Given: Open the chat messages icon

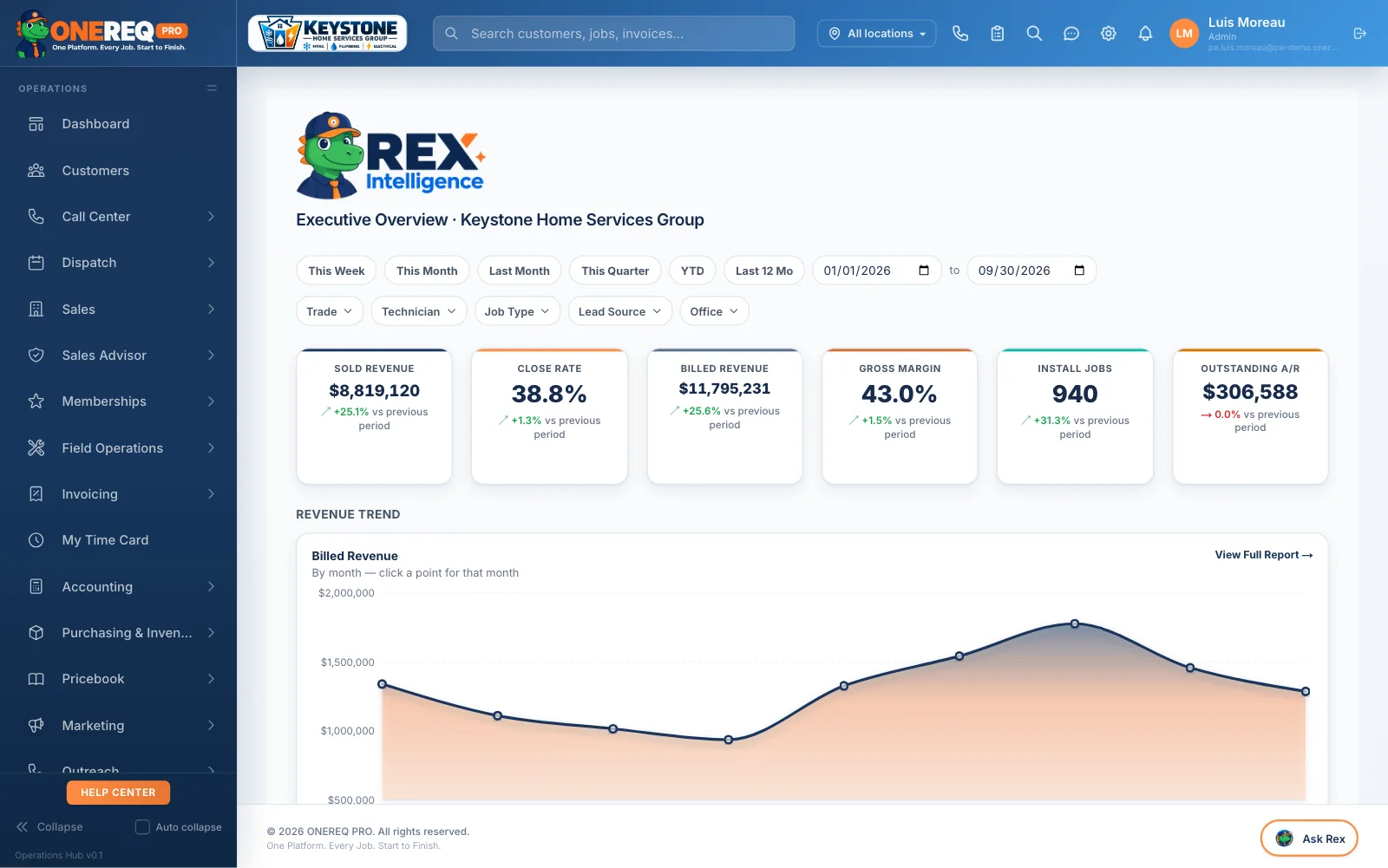Looking at the screenshot, I should (1071, 33).
